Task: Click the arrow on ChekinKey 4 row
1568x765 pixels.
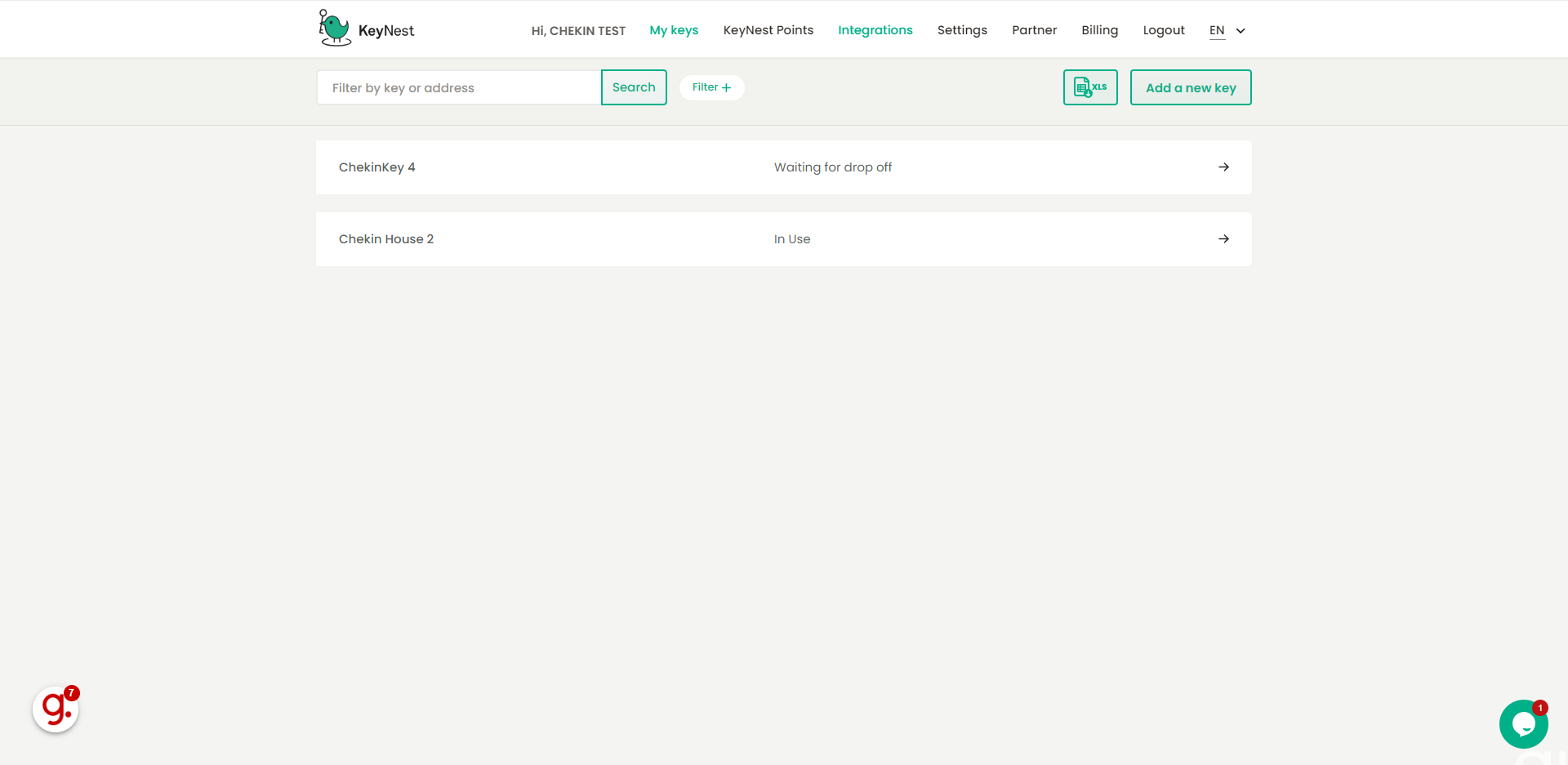Action: (1223, 167)
